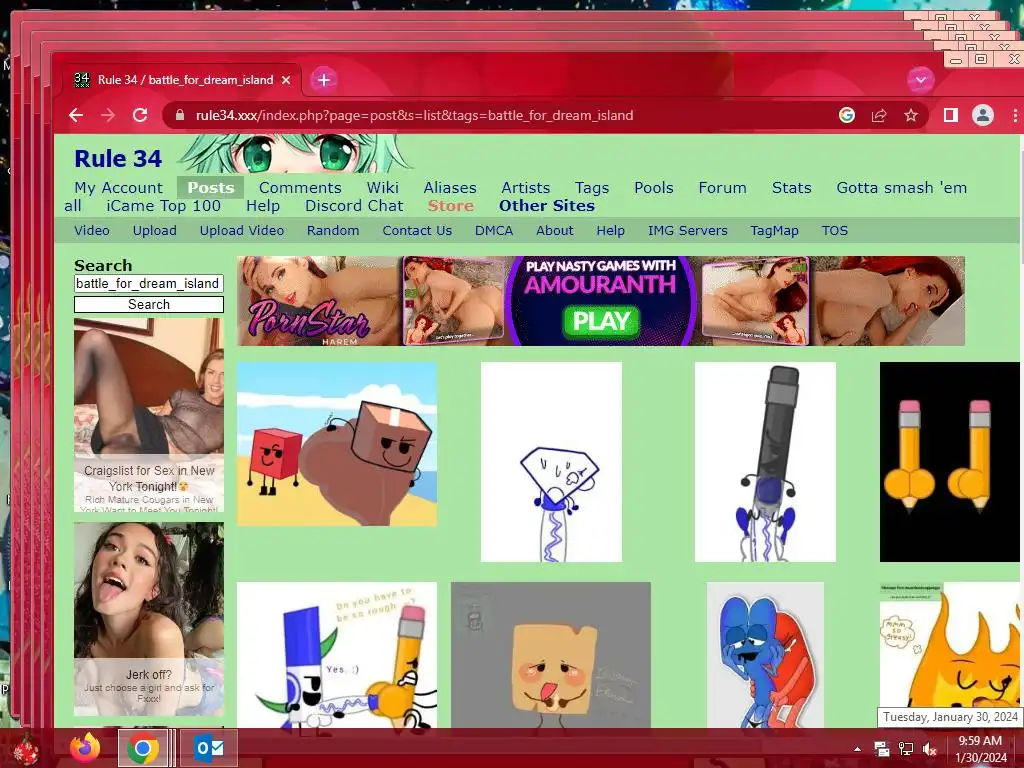This screenshot has height=768, width=1024.
Task: Open the taskbar clock showing 9:59 AM
Action: (x=981, y=749)
